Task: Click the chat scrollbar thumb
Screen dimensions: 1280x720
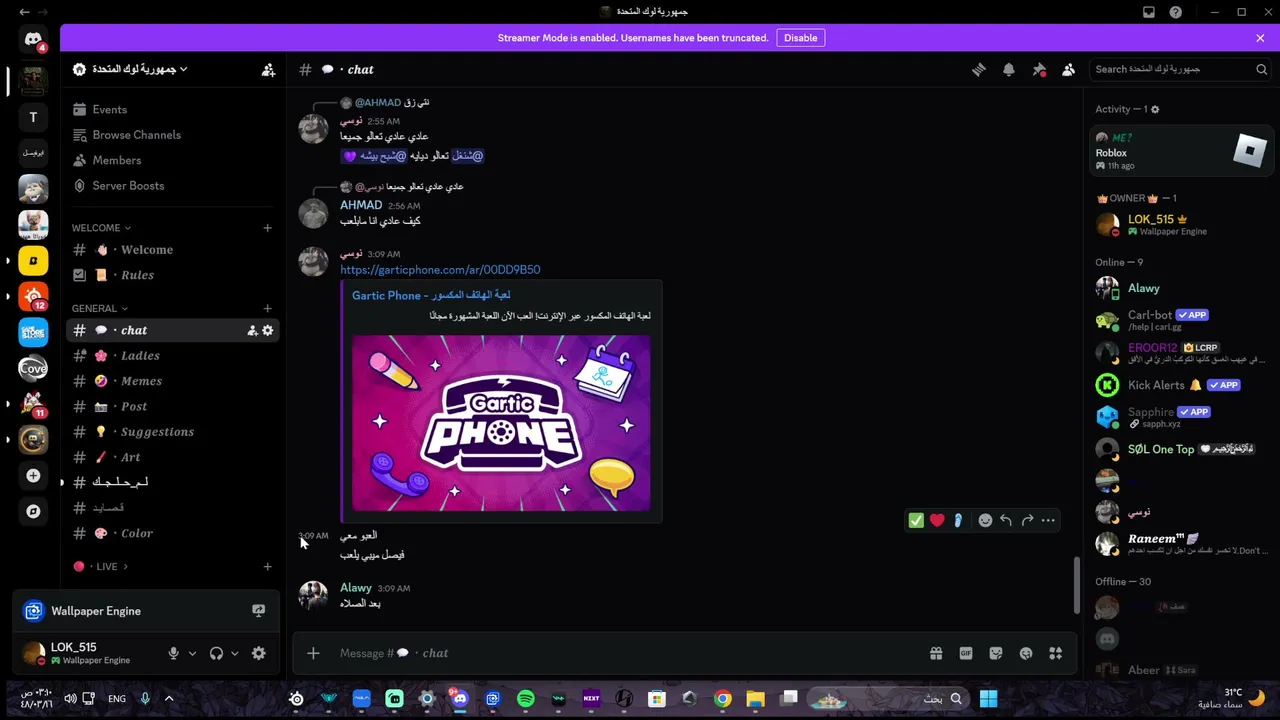Action: (x=1077, y=585)
